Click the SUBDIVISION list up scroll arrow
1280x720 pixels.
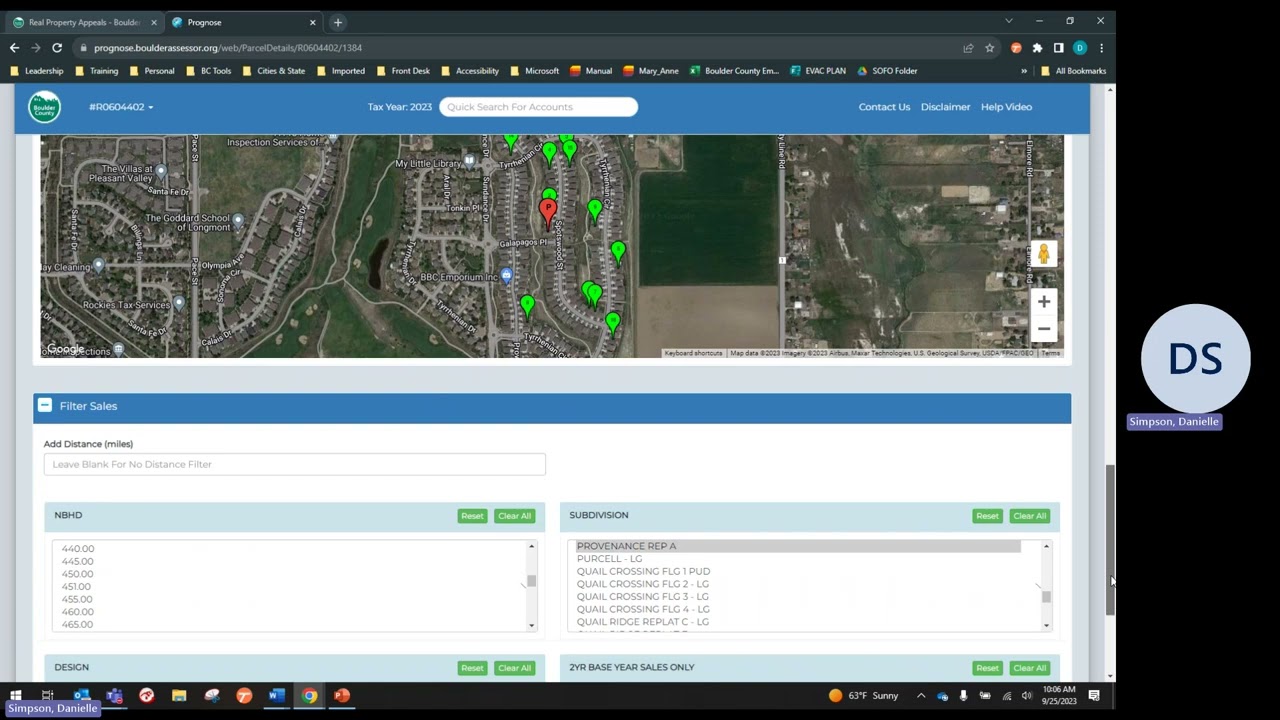[x=1047, y=546]
